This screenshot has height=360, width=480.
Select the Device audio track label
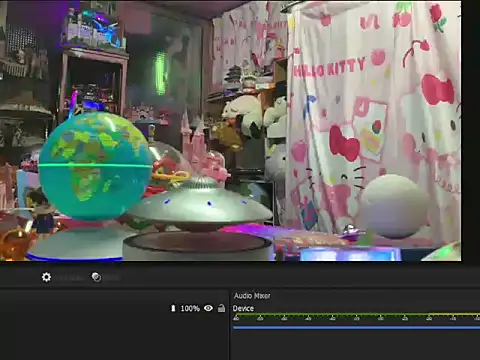[243, 308]
